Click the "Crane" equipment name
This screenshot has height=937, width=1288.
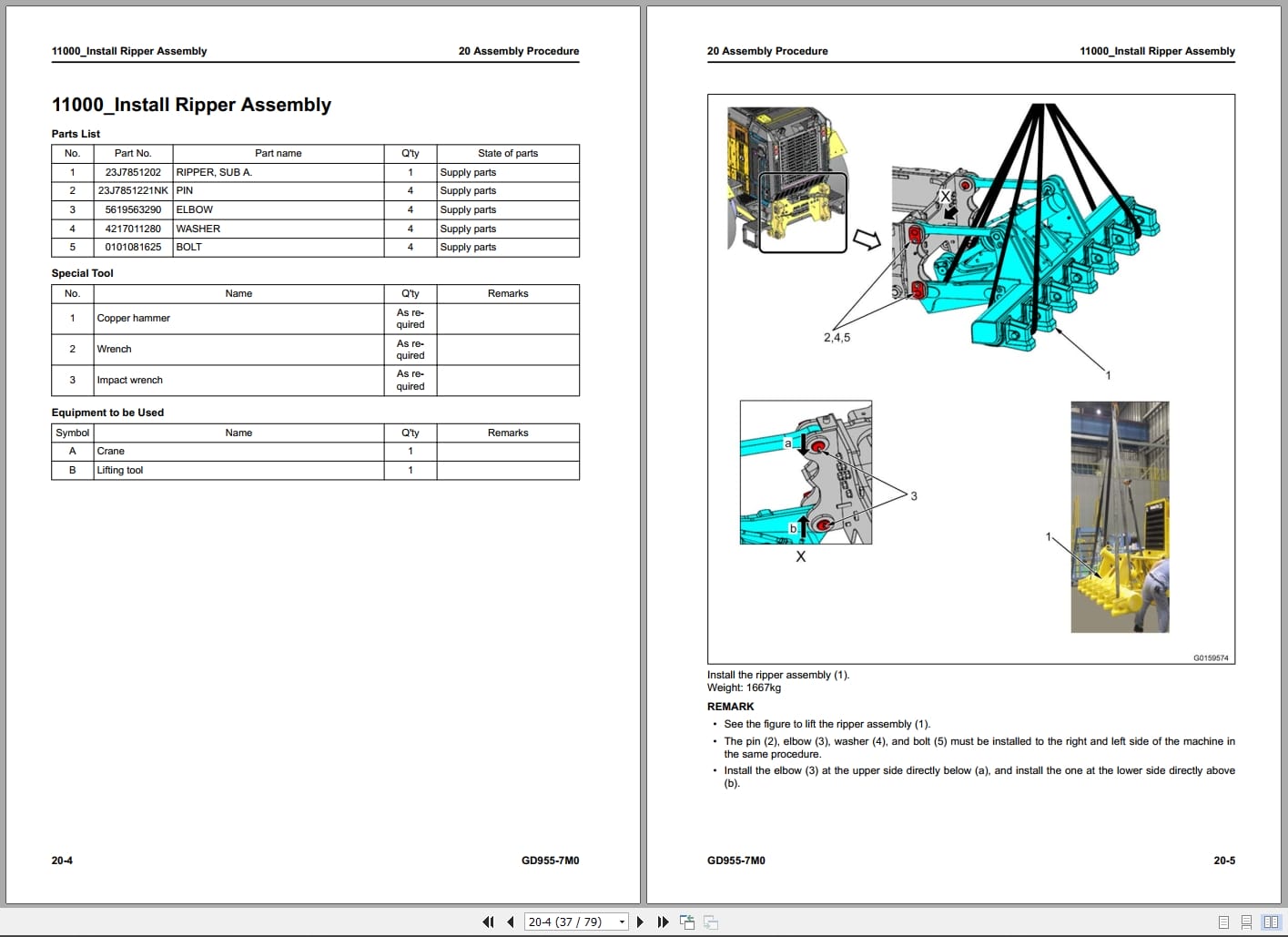pyautogui.click(x=111, y=451)
